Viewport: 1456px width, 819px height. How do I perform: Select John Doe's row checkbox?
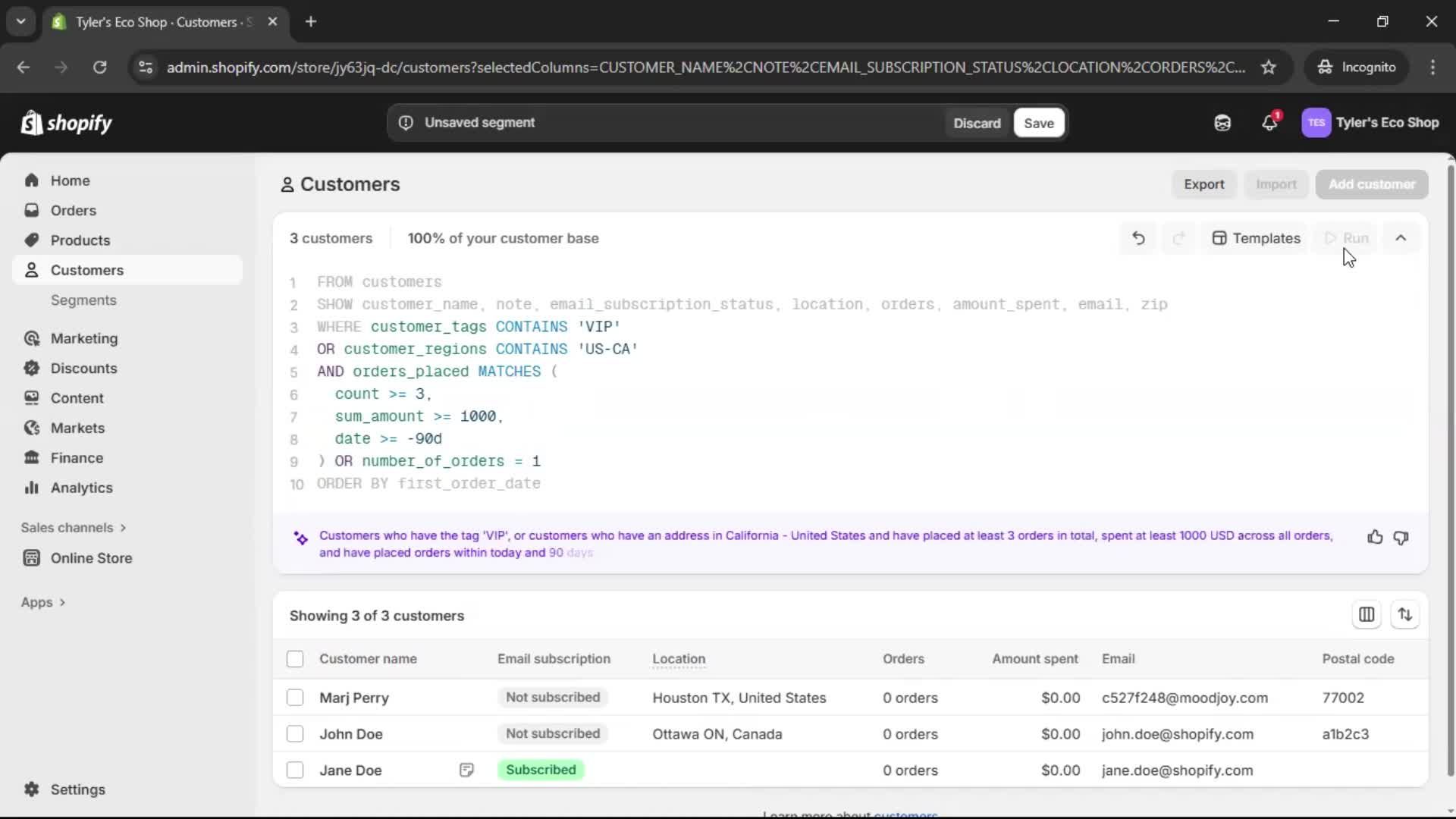(x=295, y=733)
